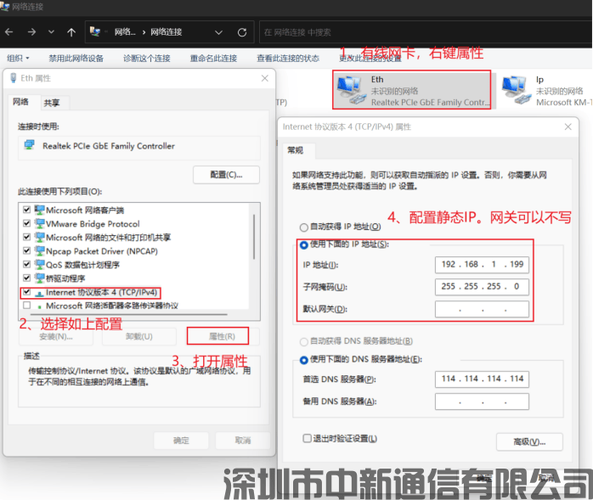Screen dimensions: 593x500
Task: Click 诊断这个连接 toolbar command
Action: (147, 58)
